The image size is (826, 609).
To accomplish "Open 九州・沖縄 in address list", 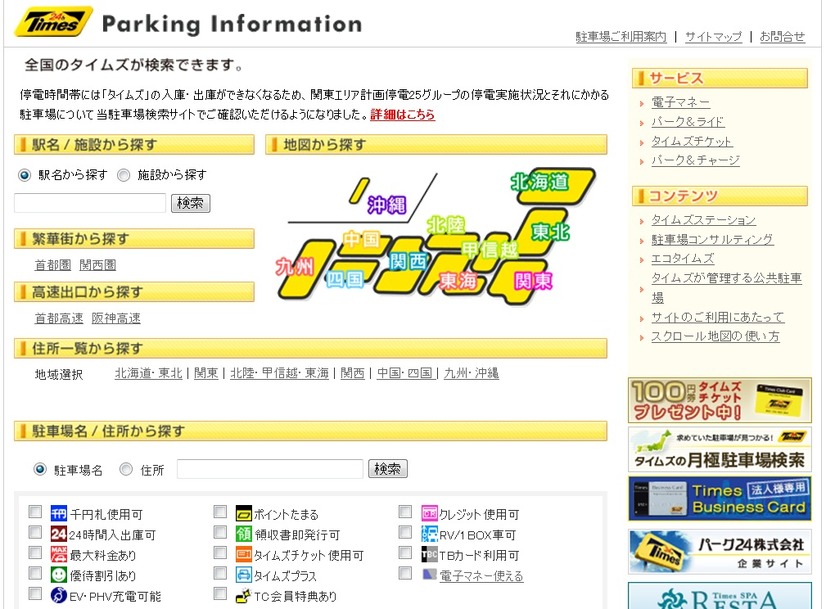I will (471, 373).
